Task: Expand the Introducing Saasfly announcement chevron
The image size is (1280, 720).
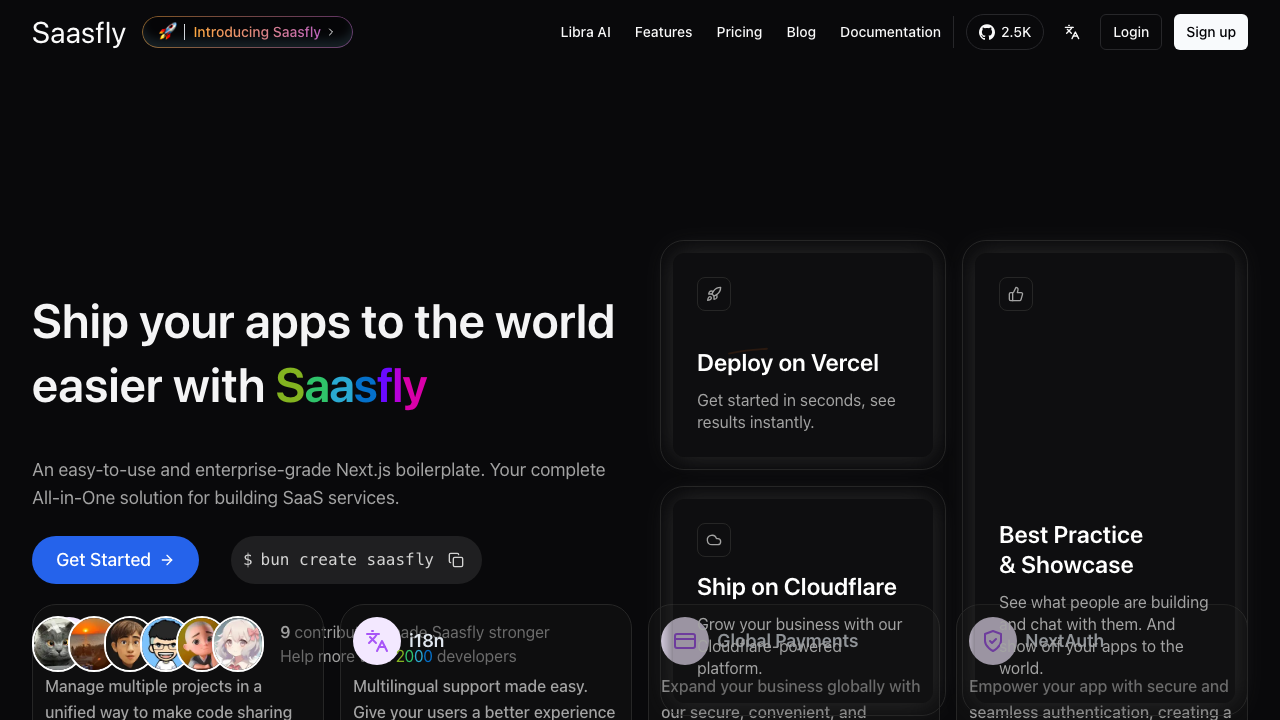Action: (331, 31)
